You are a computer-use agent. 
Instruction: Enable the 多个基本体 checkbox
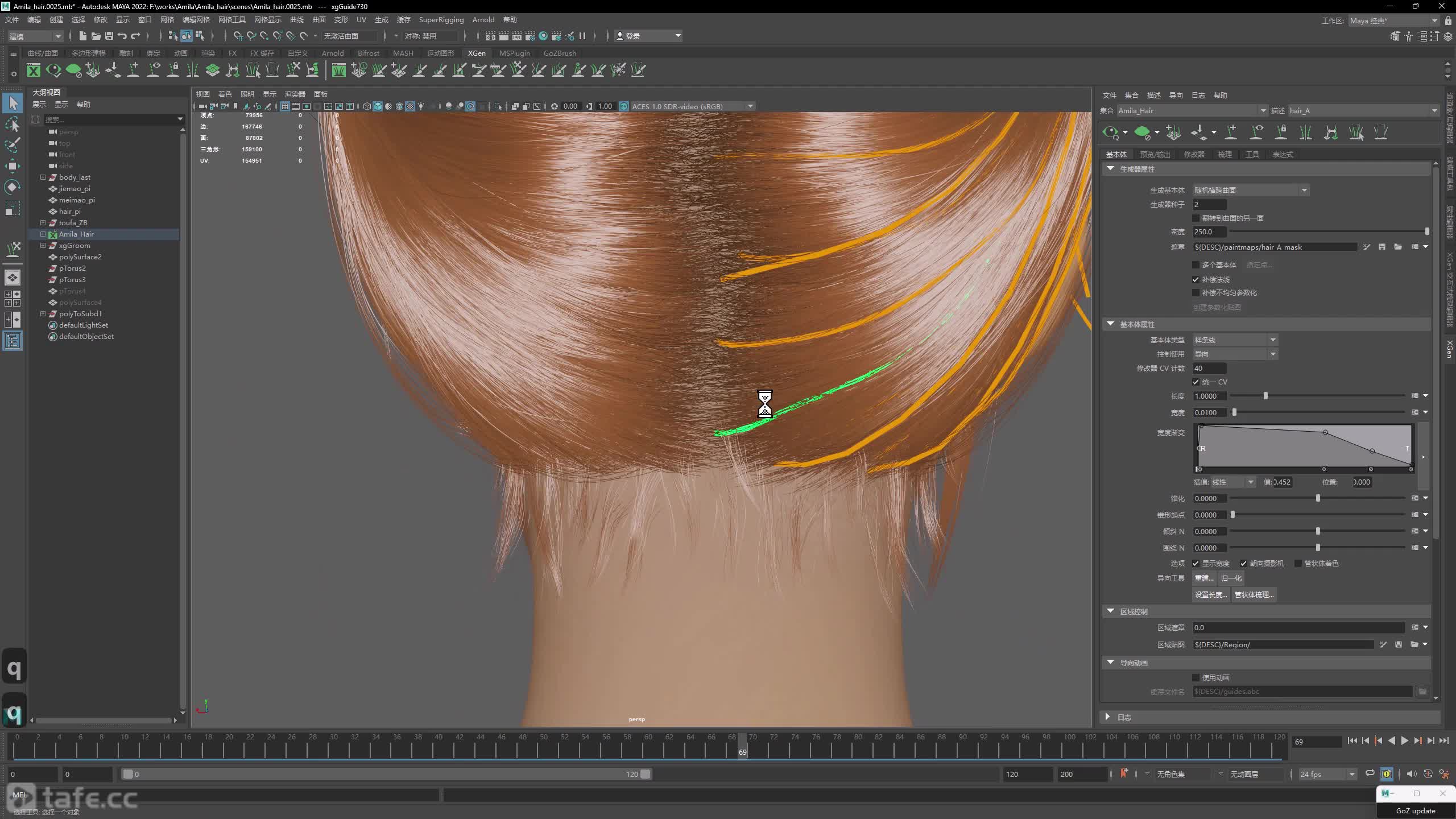(1196, 265)
